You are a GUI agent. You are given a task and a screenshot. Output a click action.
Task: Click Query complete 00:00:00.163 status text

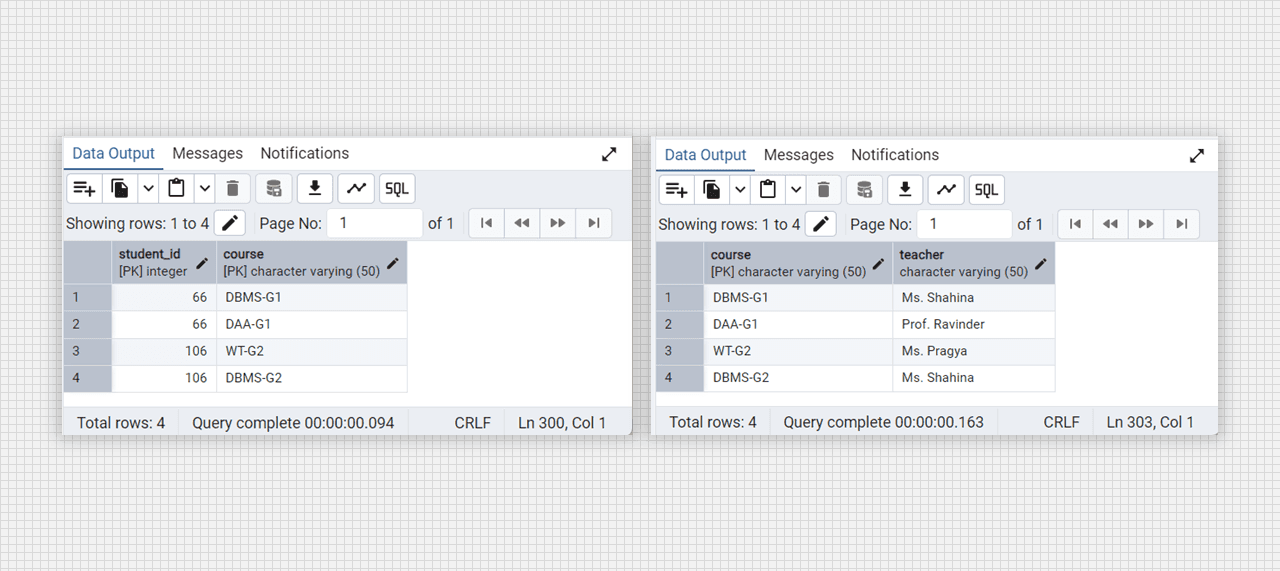pyautogui.click(x=883, y=422)
